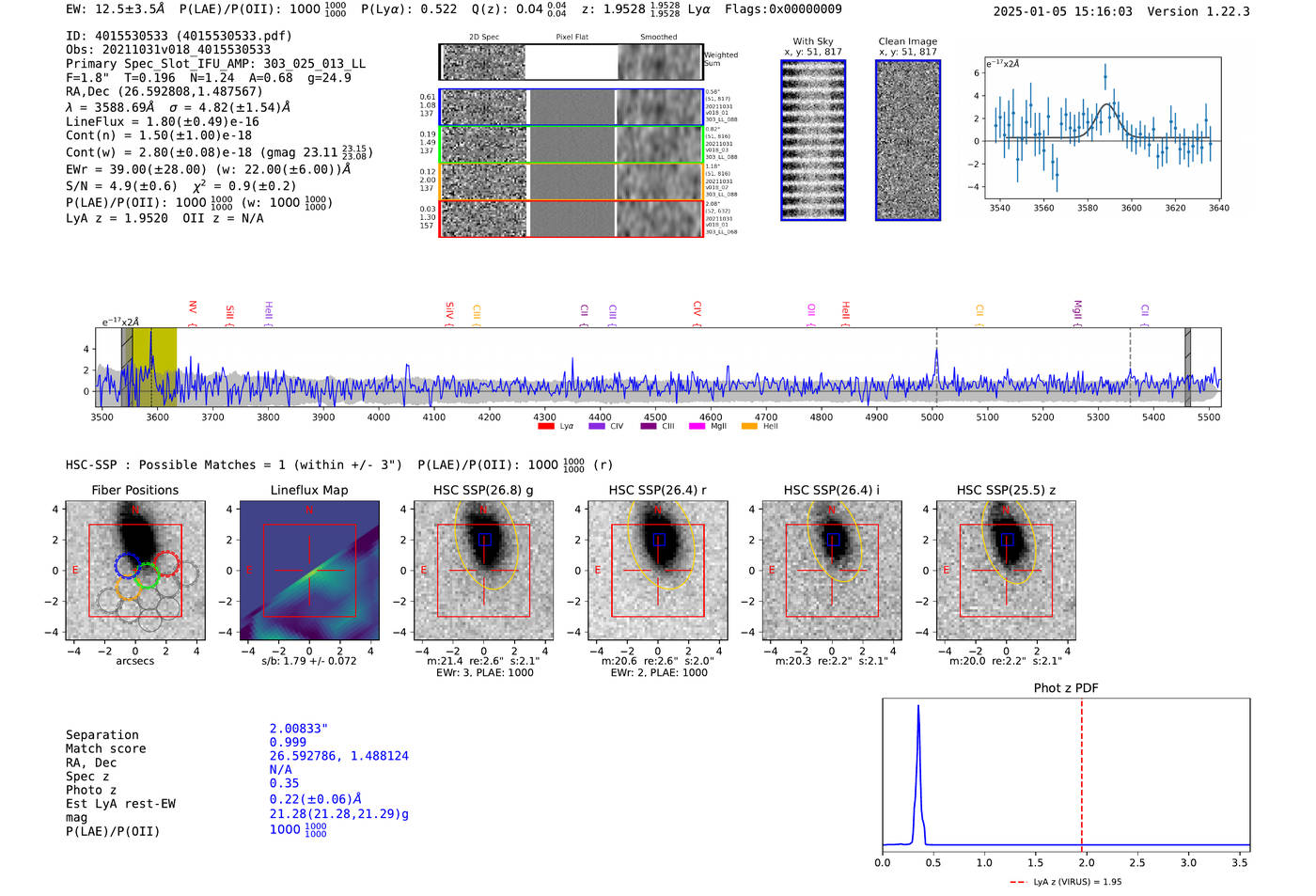Click the SiII line label above spectrum
This screenshot has width=1316, height=896.
click(229, 313)
